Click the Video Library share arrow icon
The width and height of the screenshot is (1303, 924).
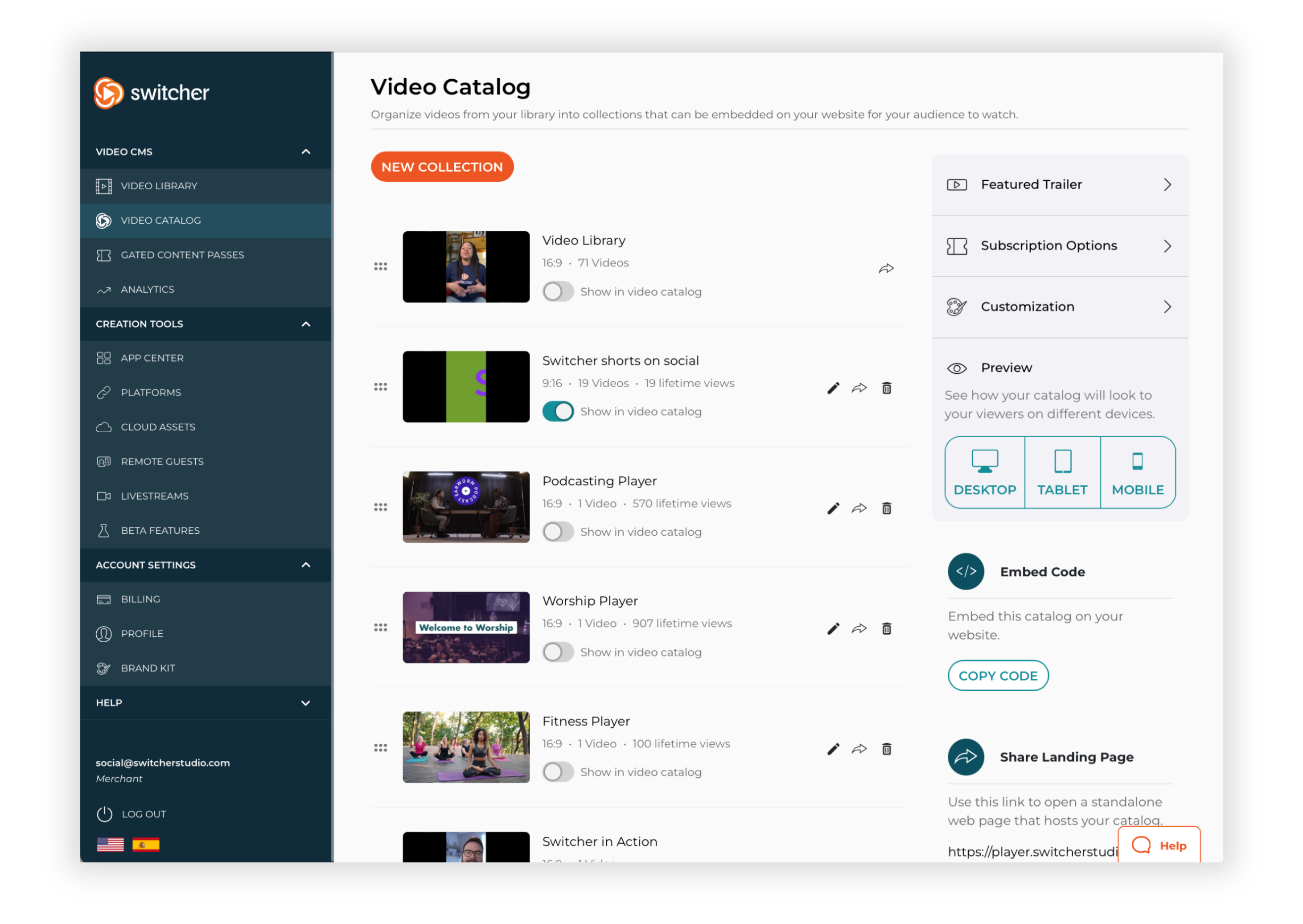(887, 268)
